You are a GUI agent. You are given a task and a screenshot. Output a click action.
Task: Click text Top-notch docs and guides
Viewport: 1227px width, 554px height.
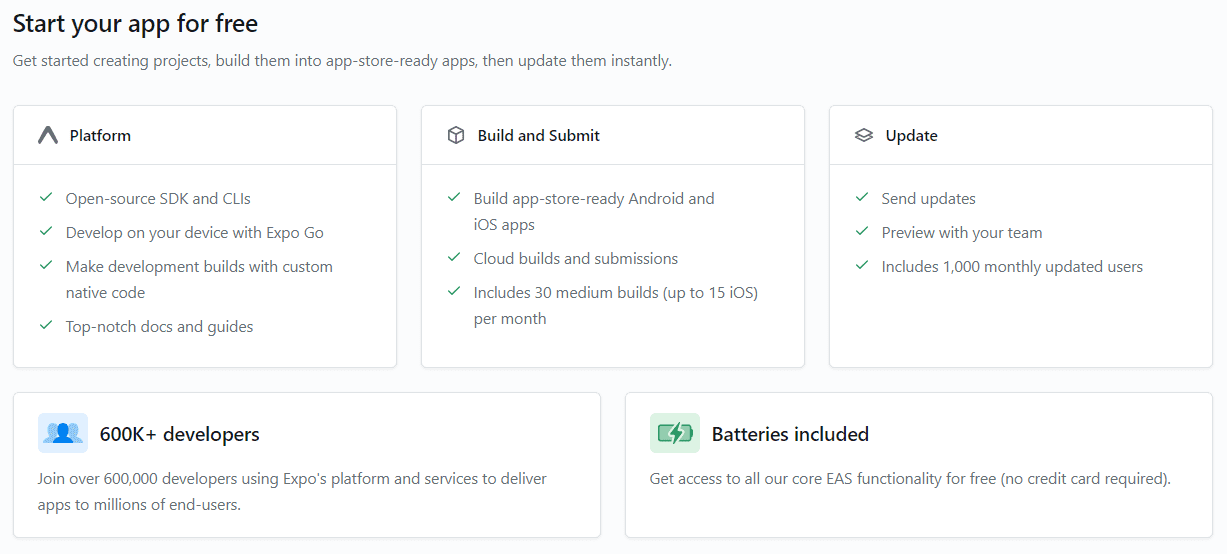160,327
